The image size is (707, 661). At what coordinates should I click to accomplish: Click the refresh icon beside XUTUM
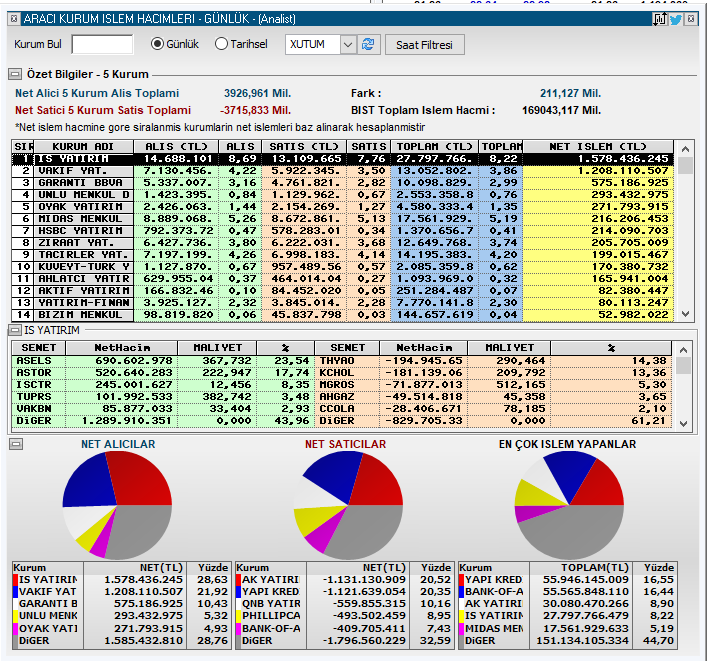pos(368,45)
